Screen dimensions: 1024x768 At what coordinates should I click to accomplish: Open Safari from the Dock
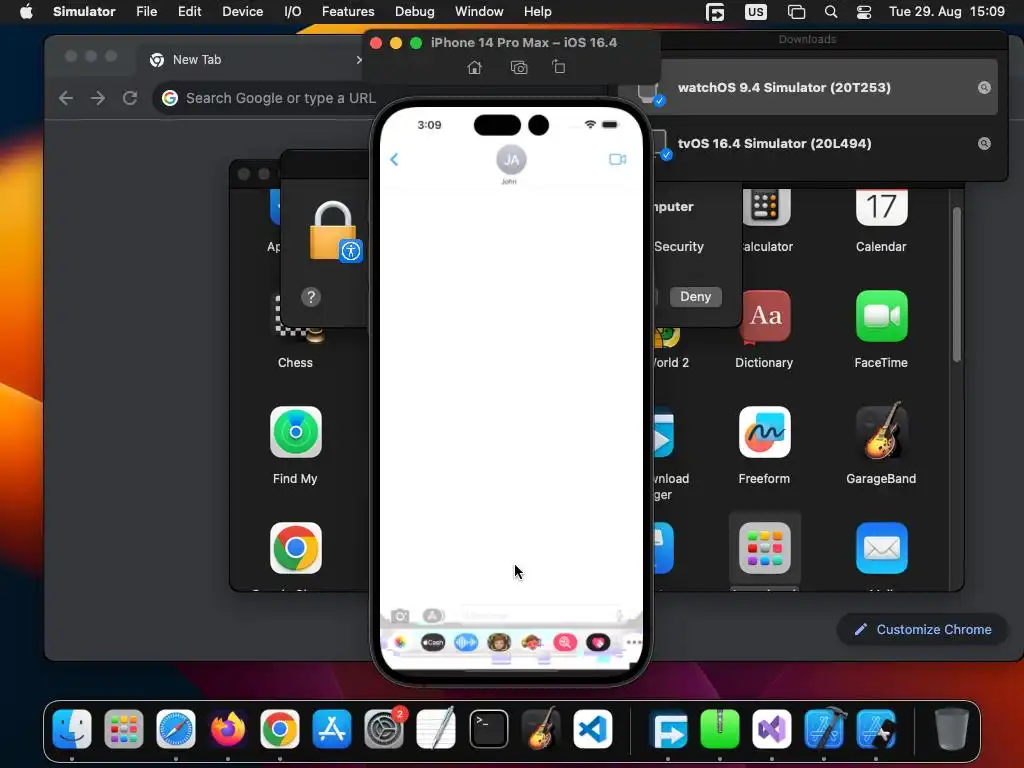click(x=176, y=729)
